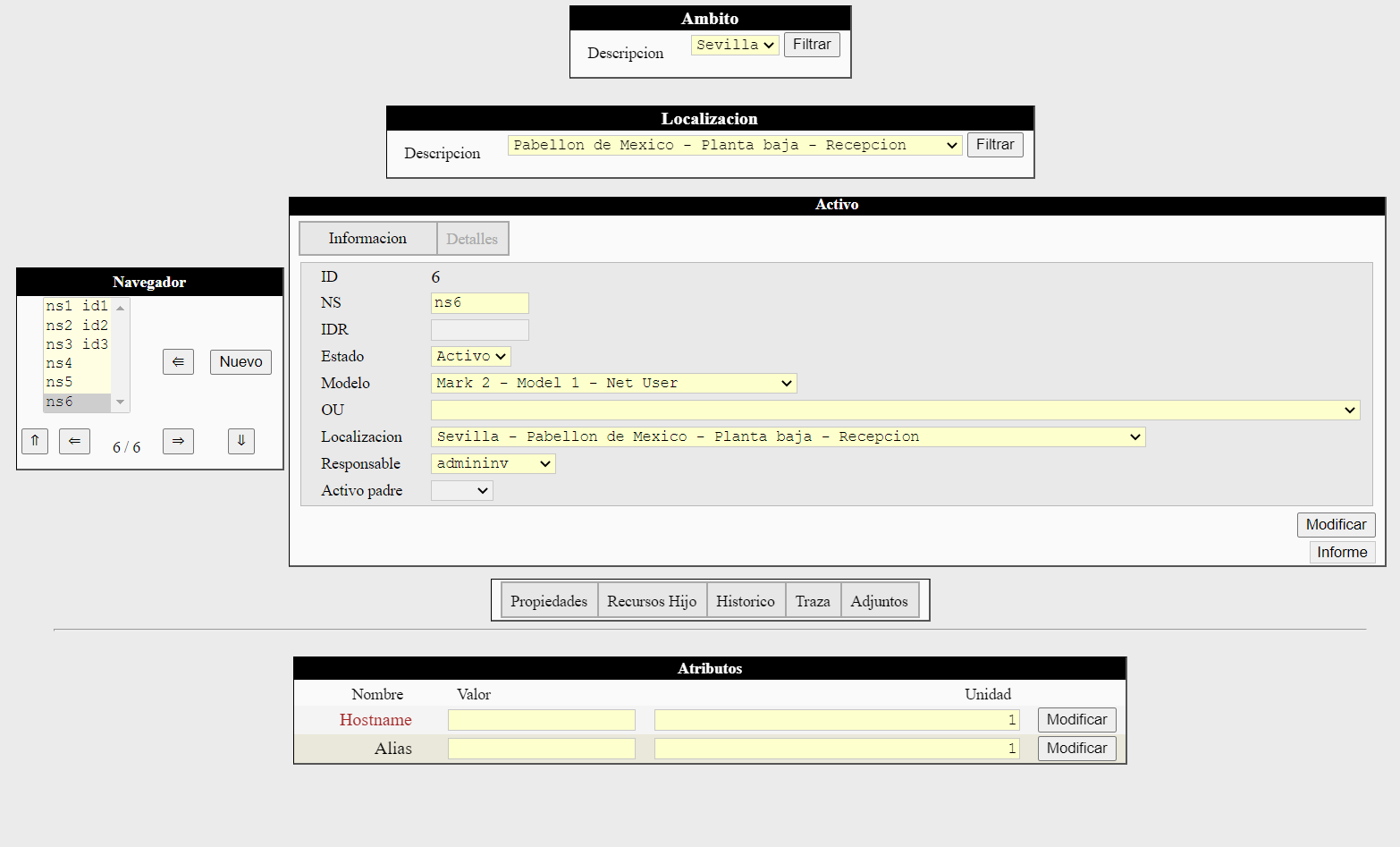Open the Activo padre dropdown
The height and width of the screenshot is (847, 1400).
(461, 490)
